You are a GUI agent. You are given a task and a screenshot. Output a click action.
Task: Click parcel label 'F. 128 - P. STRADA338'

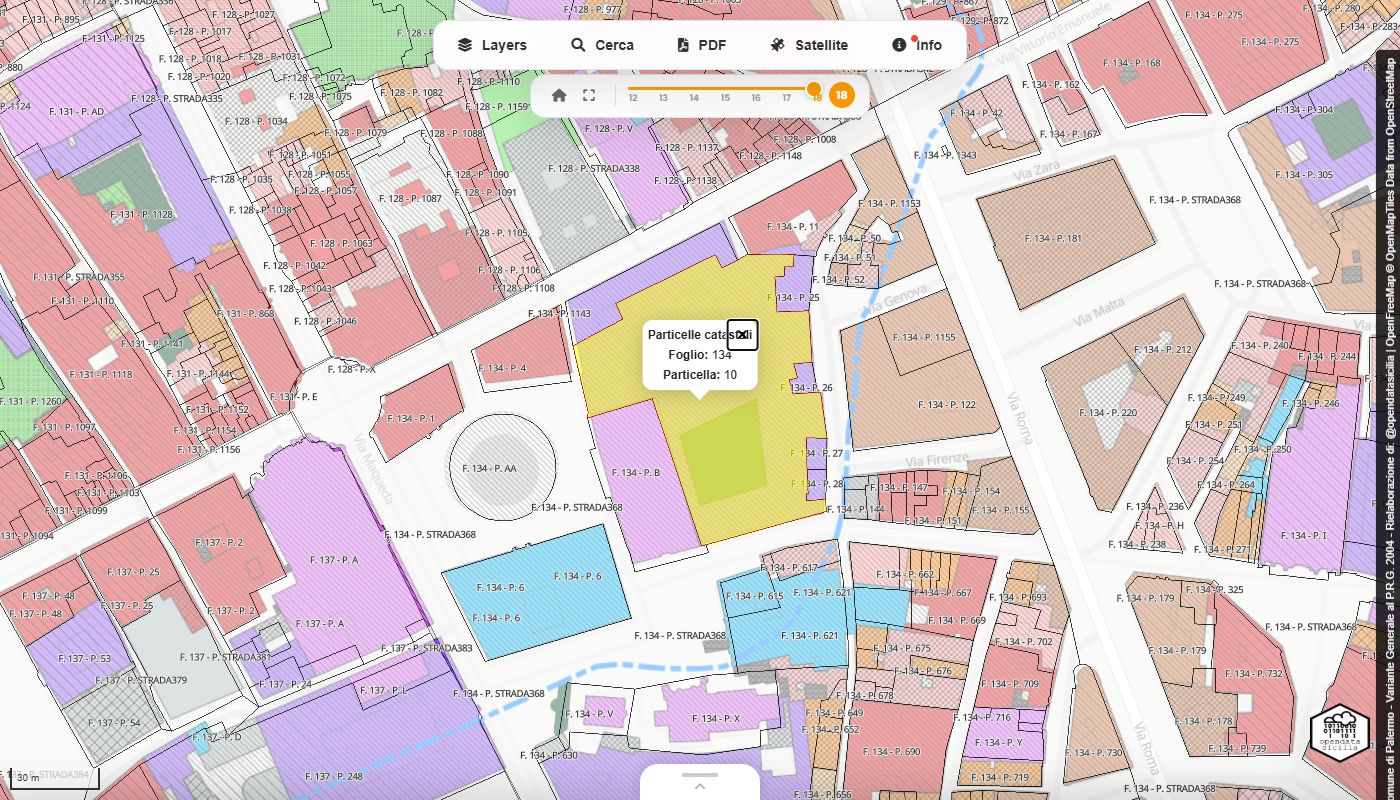coord(593,168)
